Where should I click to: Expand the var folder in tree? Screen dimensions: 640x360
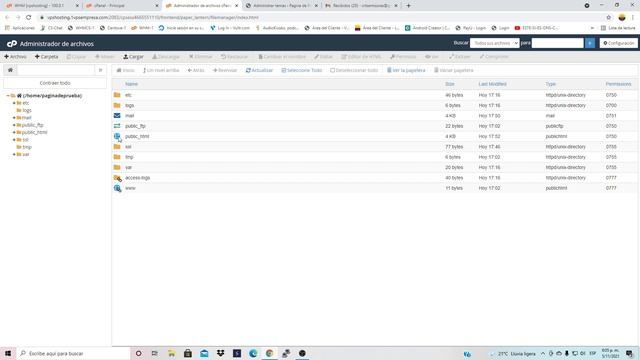coord(14,154)
